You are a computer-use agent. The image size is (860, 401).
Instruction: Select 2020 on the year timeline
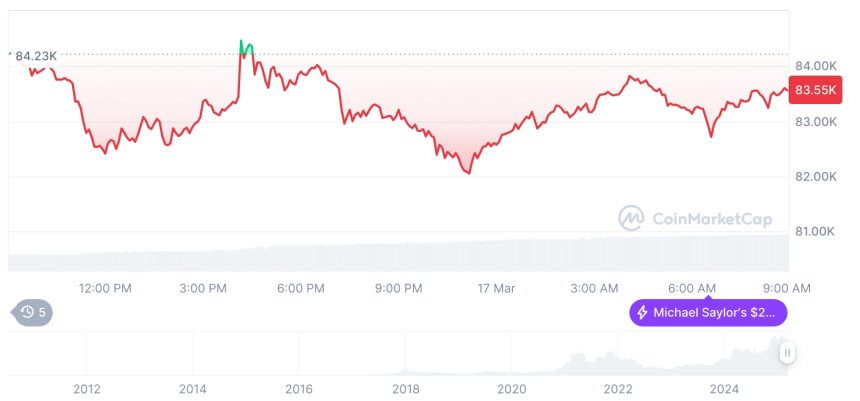point(511,388)
